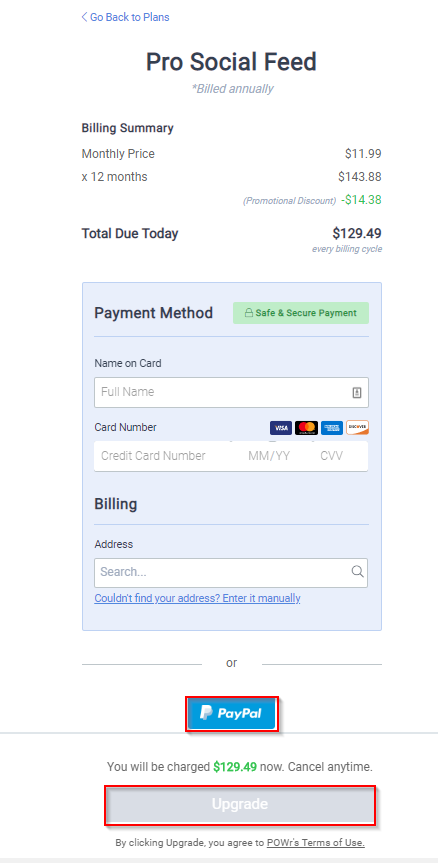Viewport: 438px width, 863px height.
Task: Go Back to Plans link
Action: pos(125,17)
